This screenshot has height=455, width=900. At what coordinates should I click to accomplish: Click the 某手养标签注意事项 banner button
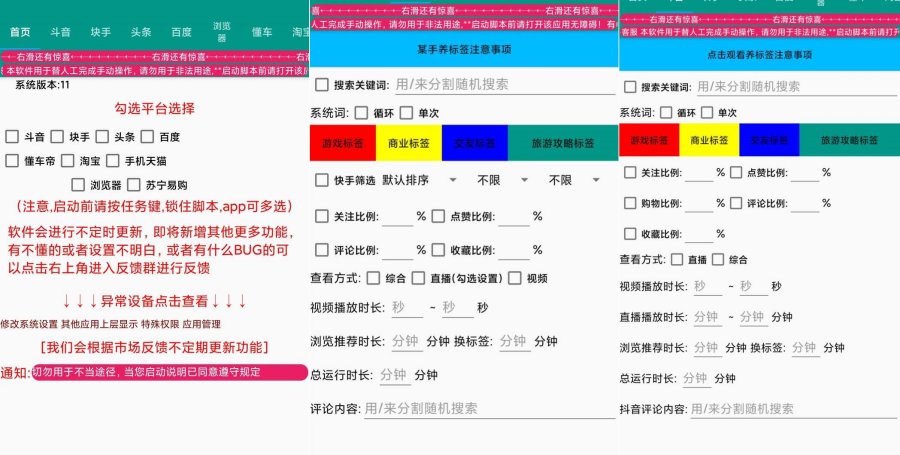click(464, 50)
